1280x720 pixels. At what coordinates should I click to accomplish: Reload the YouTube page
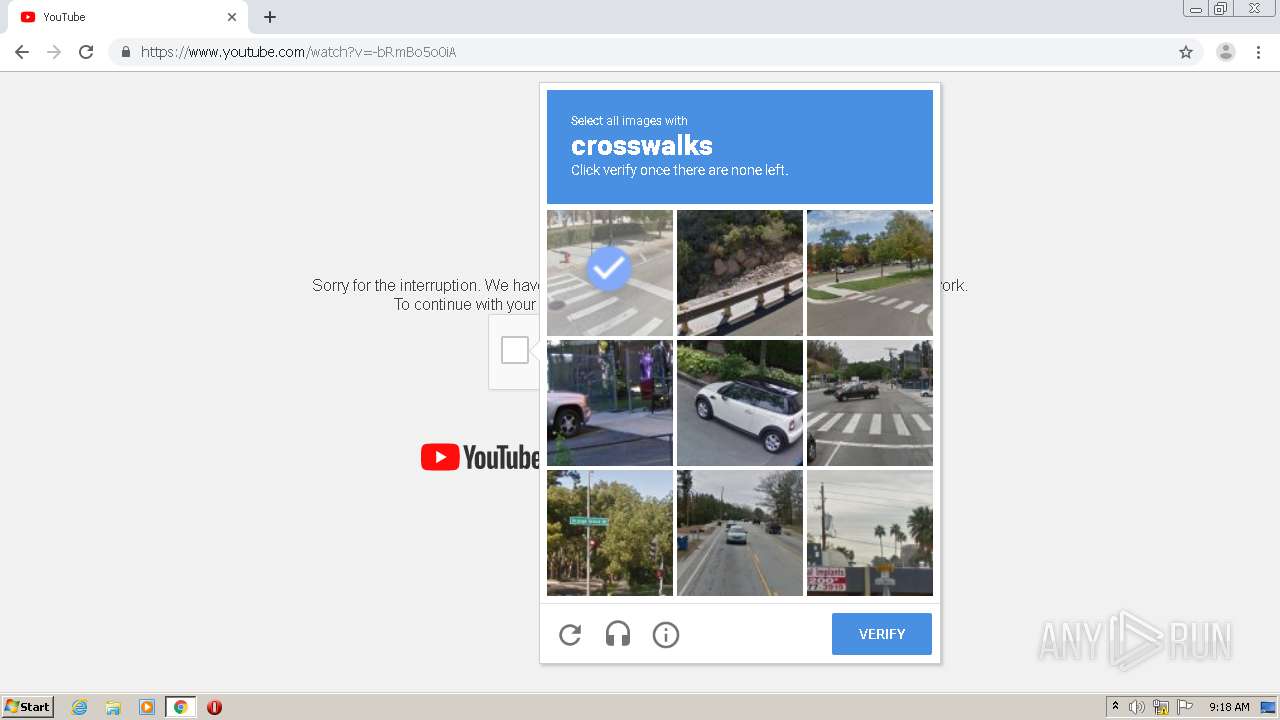86,52
